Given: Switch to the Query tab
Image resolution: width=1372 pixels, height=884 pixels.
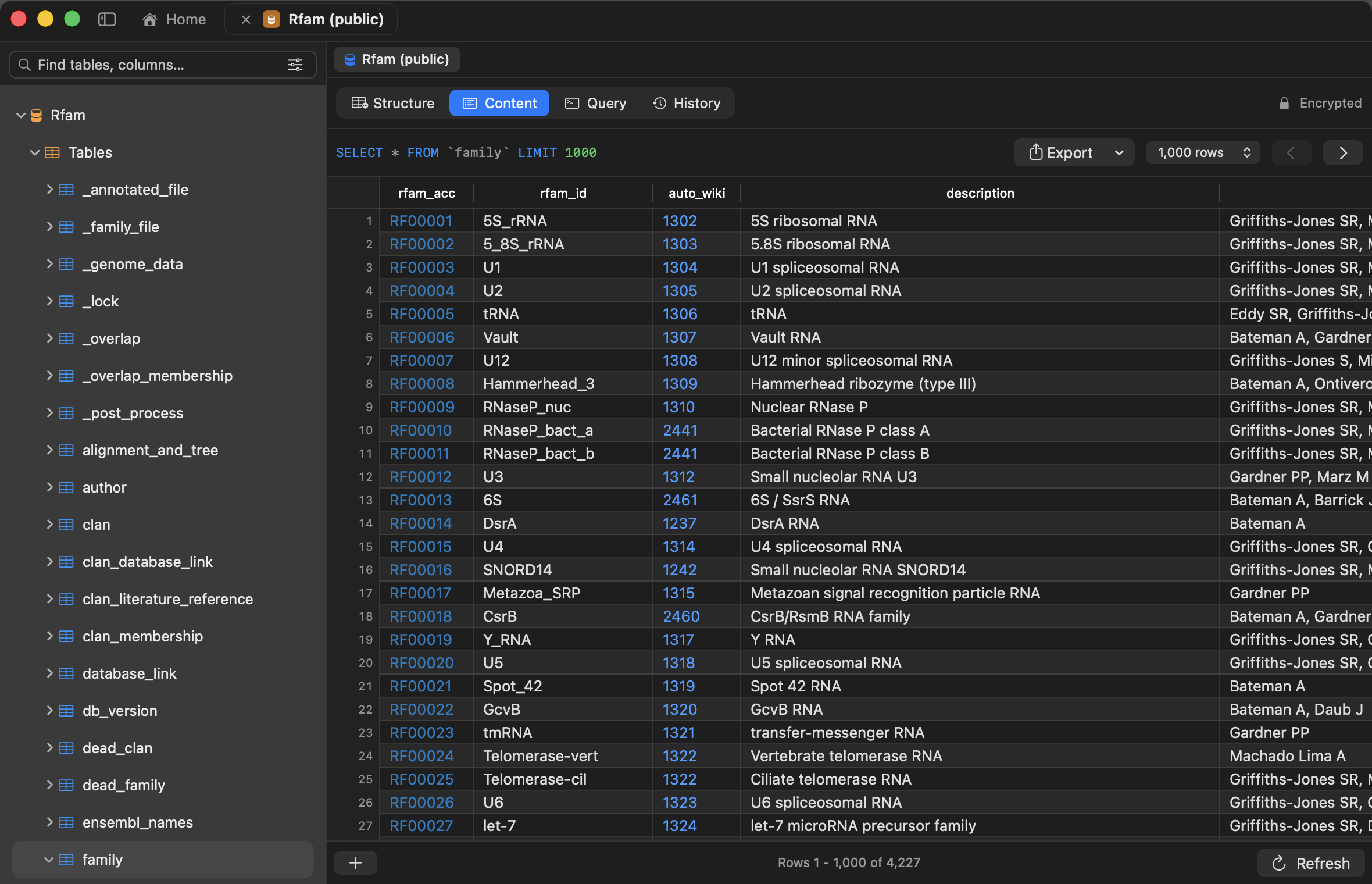Looking at the screenshot, I should pos(596,103).
